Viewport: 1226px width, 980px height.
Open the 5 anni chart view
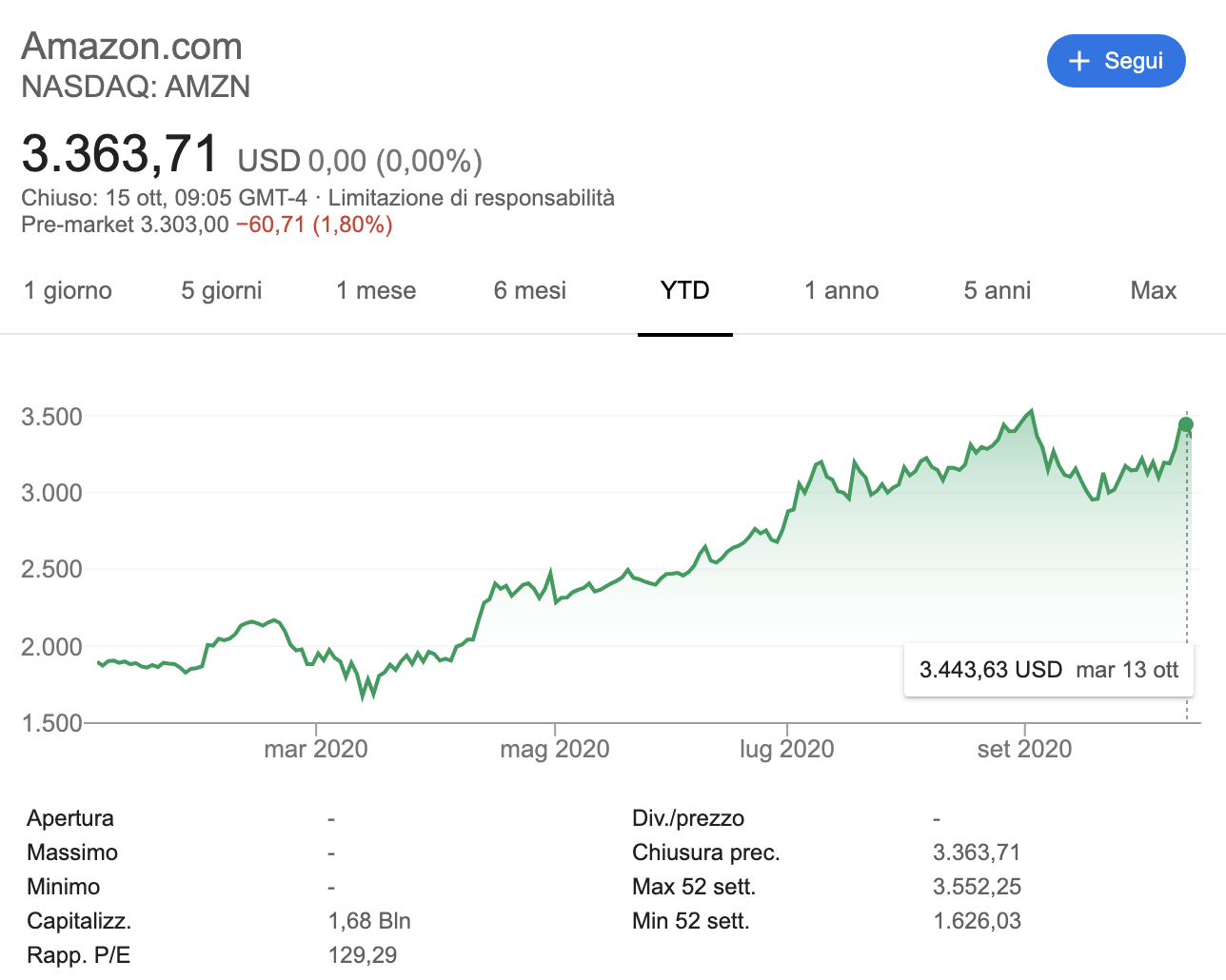coord(996,290)
